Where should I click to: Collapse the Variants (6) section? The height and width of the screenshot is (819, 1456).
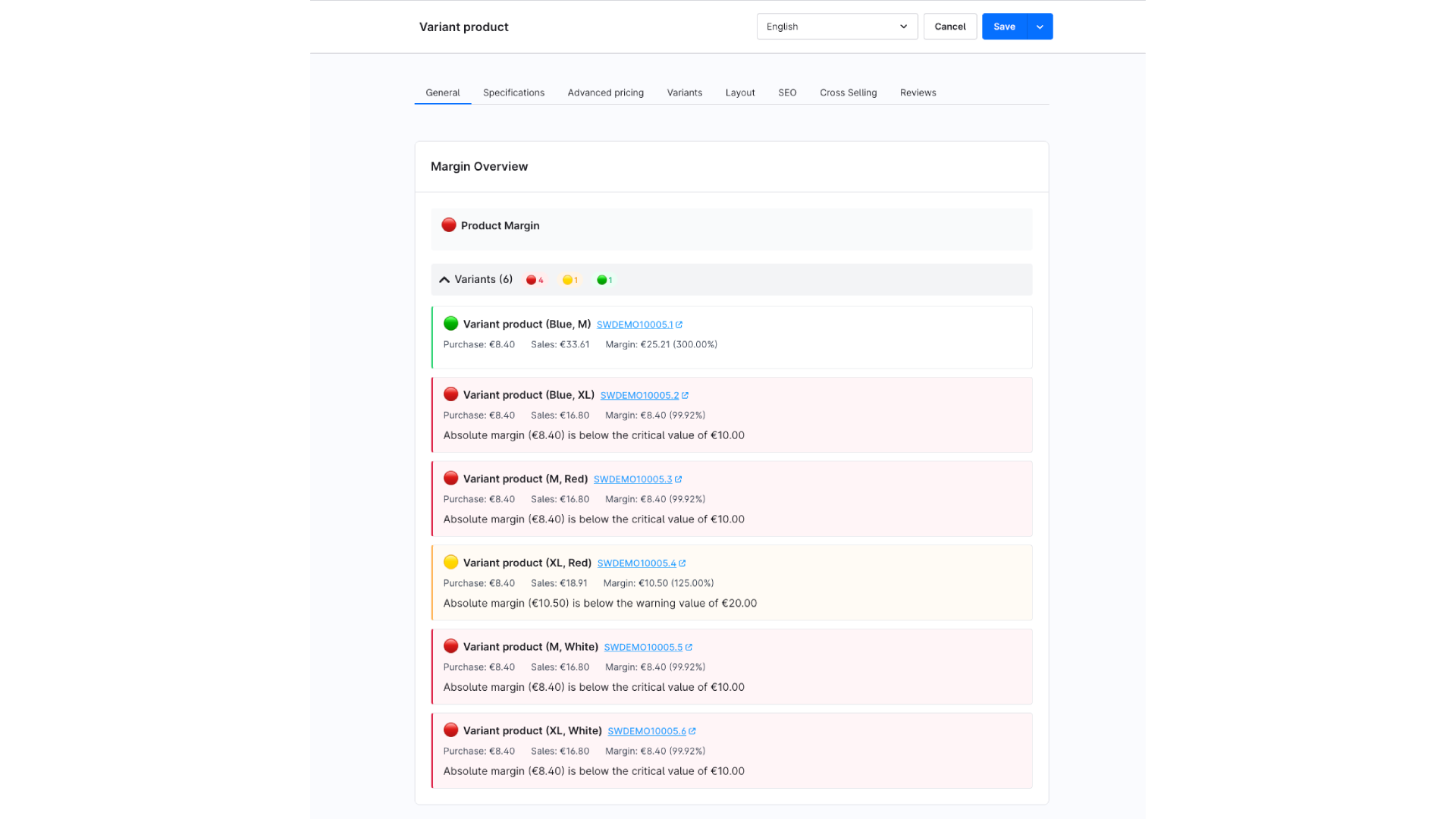(x=444, y=280)
